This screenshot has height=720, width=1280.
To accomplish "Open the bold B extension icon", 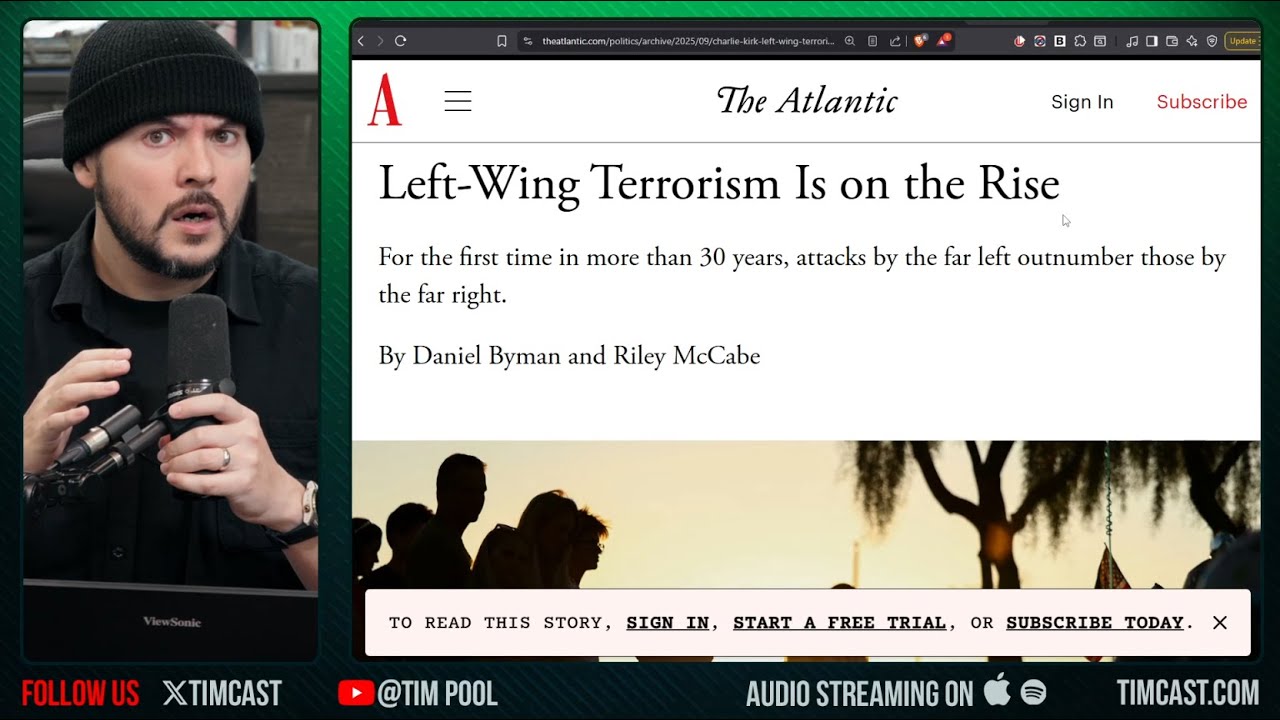I will [x=1060, y=41].
